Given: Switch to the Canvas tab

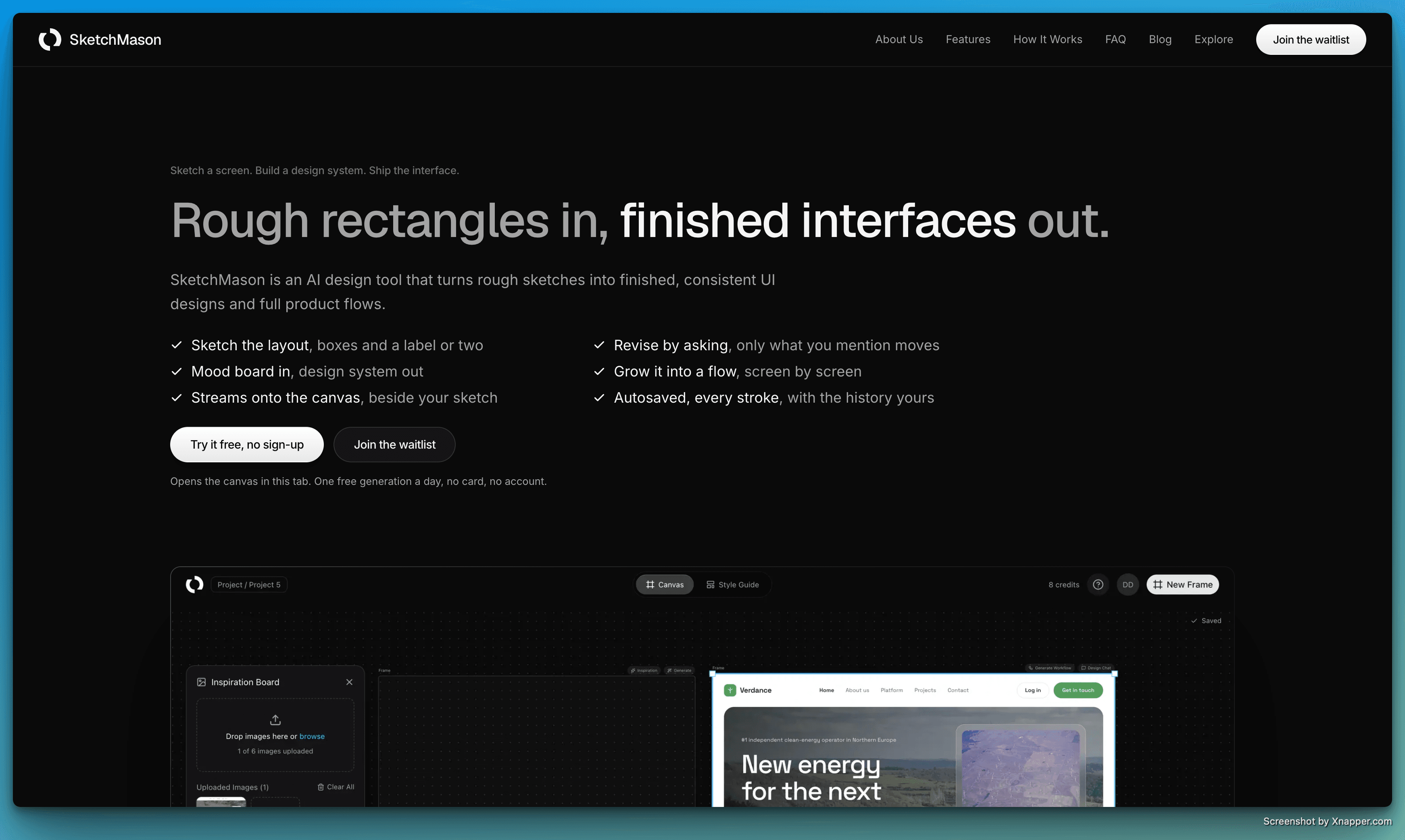Looking at the screenshot, I should pyautogui.click(x=664, y=585).
